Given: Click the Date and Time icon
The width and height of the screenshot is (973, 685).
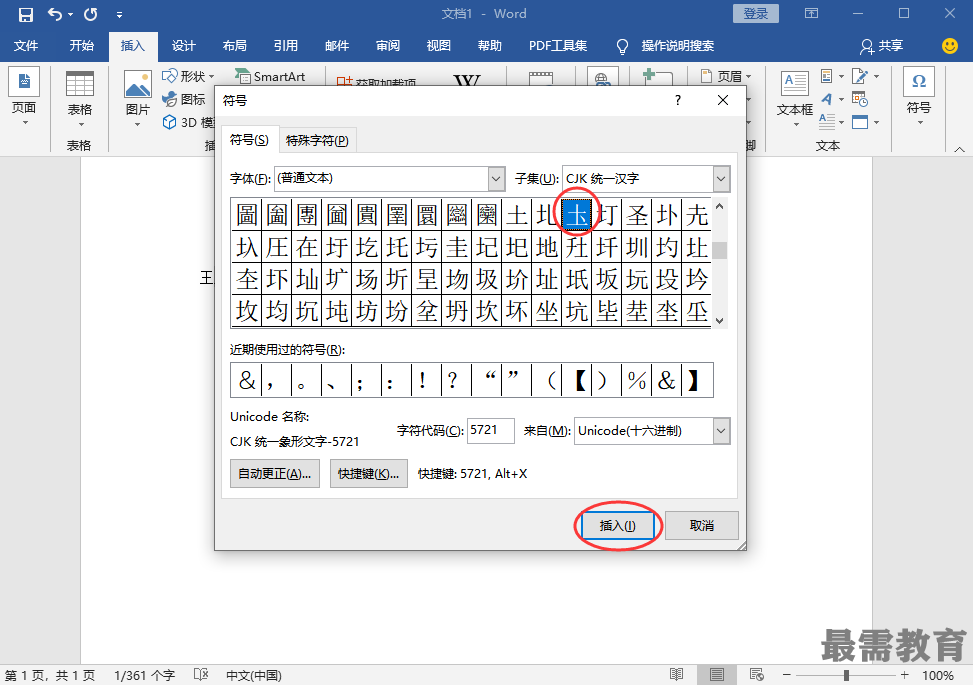Looking at the screenshot, I should [x=860, y=99].
